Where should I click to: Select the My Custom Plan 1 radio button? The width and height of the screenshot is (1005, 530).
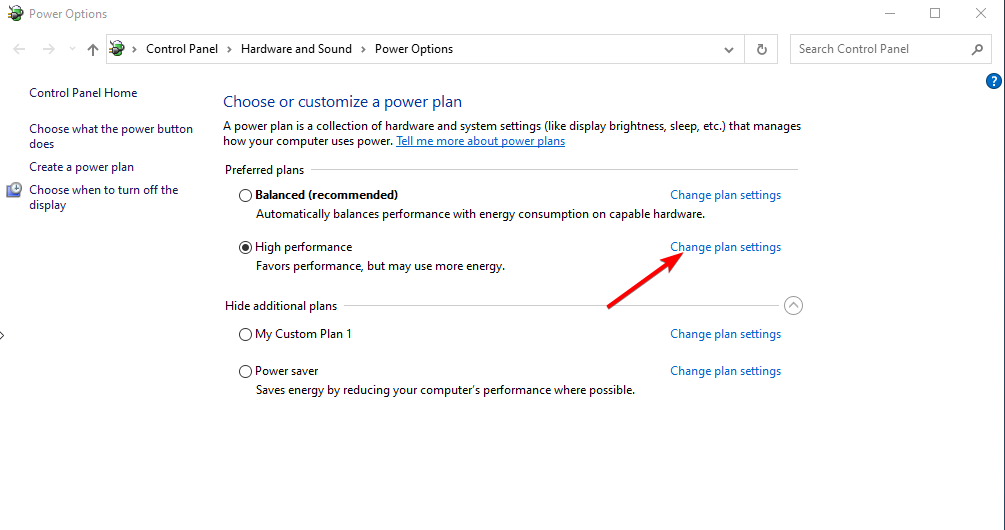[x=245, y=335]
